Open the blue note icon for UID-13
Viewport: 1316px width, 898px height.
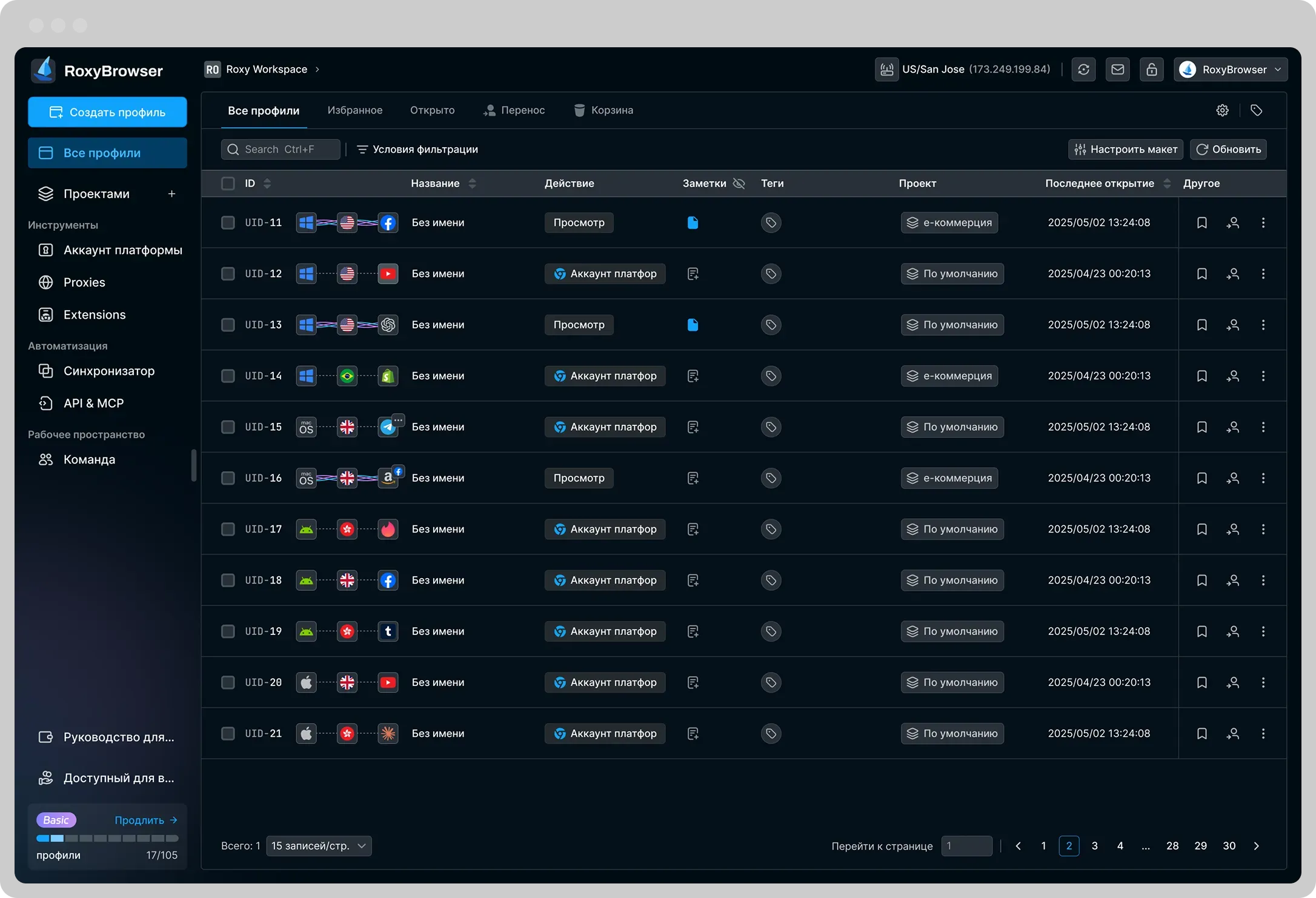click(x=693, y=325)
